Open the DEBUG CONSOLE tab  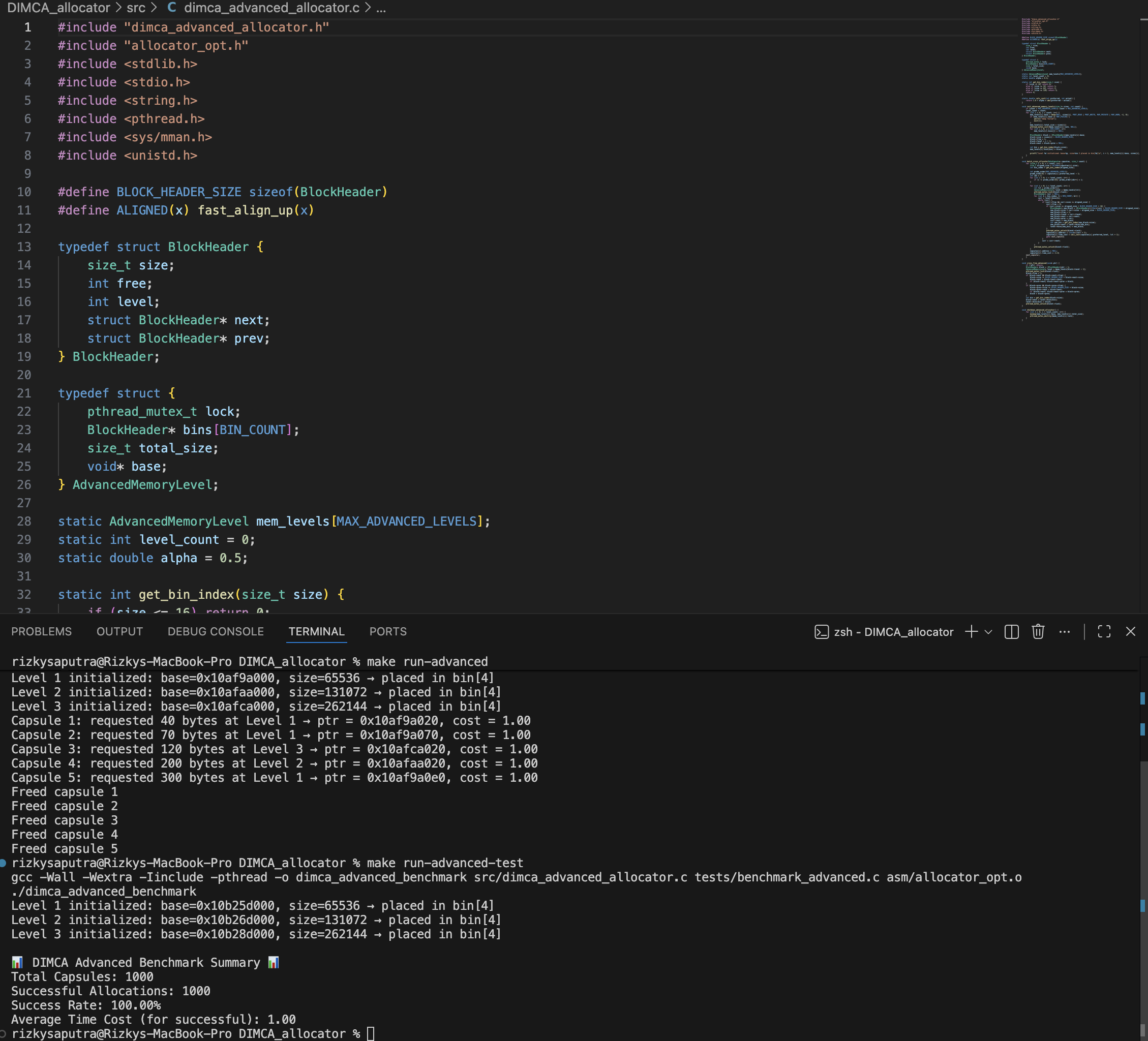click(215, 632)
